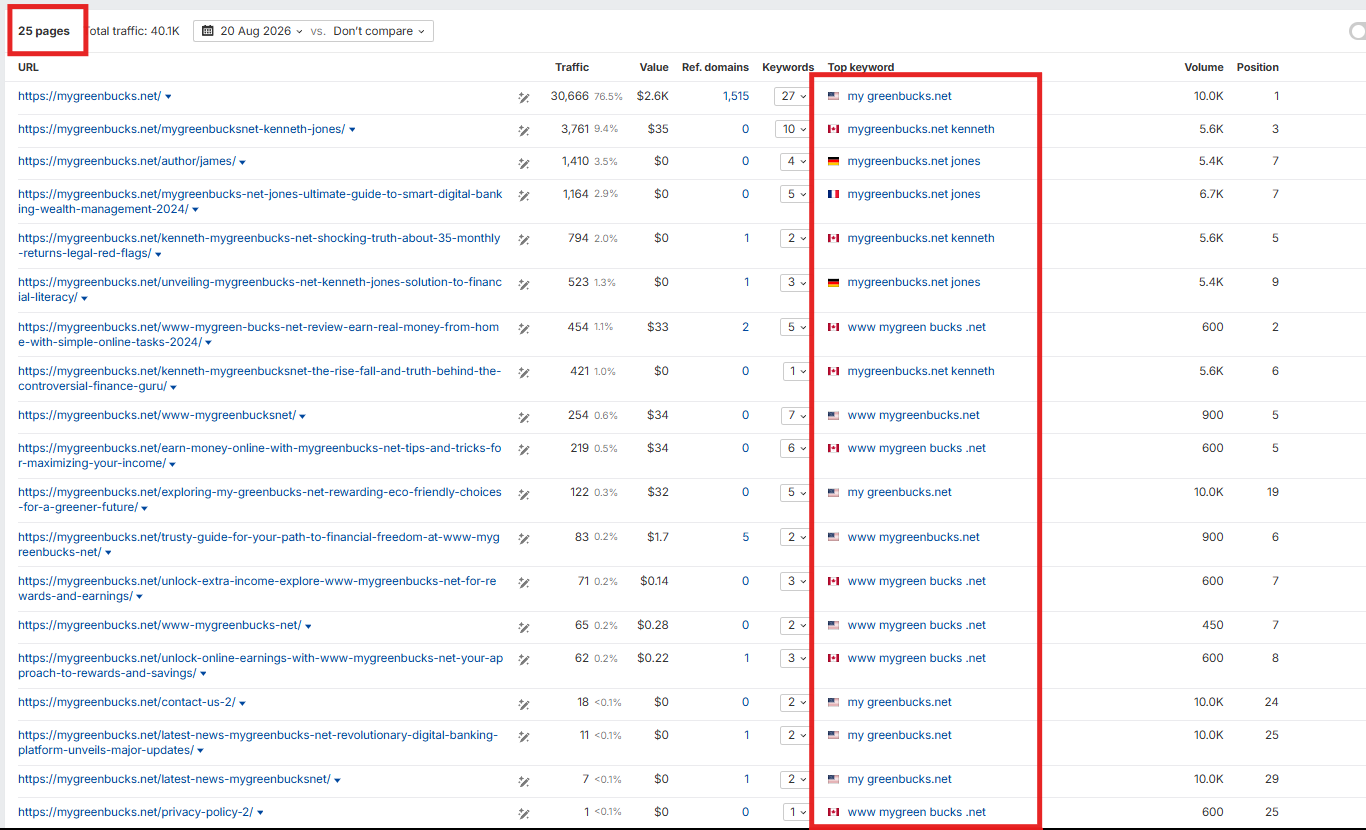Sort by the Traffic column header
Viewport: 1366px width, 830px height.
(572, 67)
